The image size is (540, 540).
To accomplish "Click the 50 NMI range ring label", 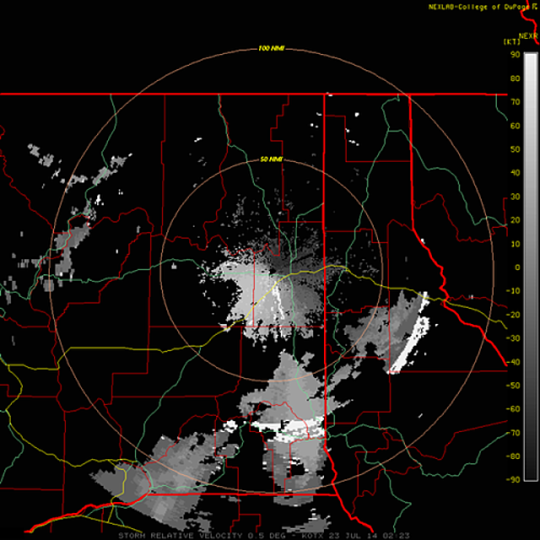I will (271, 159).
